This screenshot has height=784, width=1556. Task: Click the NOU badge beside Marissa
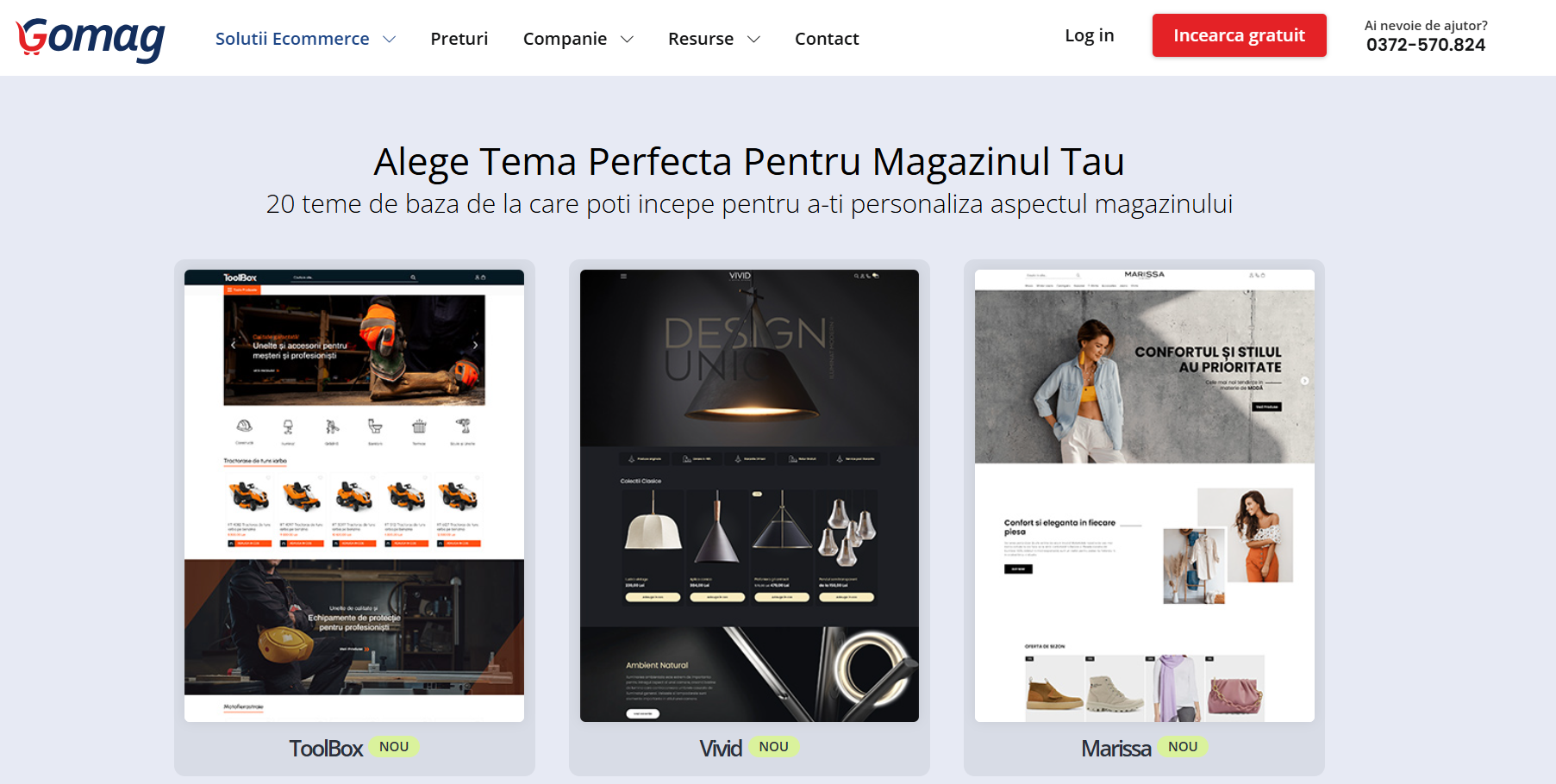coord(1182,747)
